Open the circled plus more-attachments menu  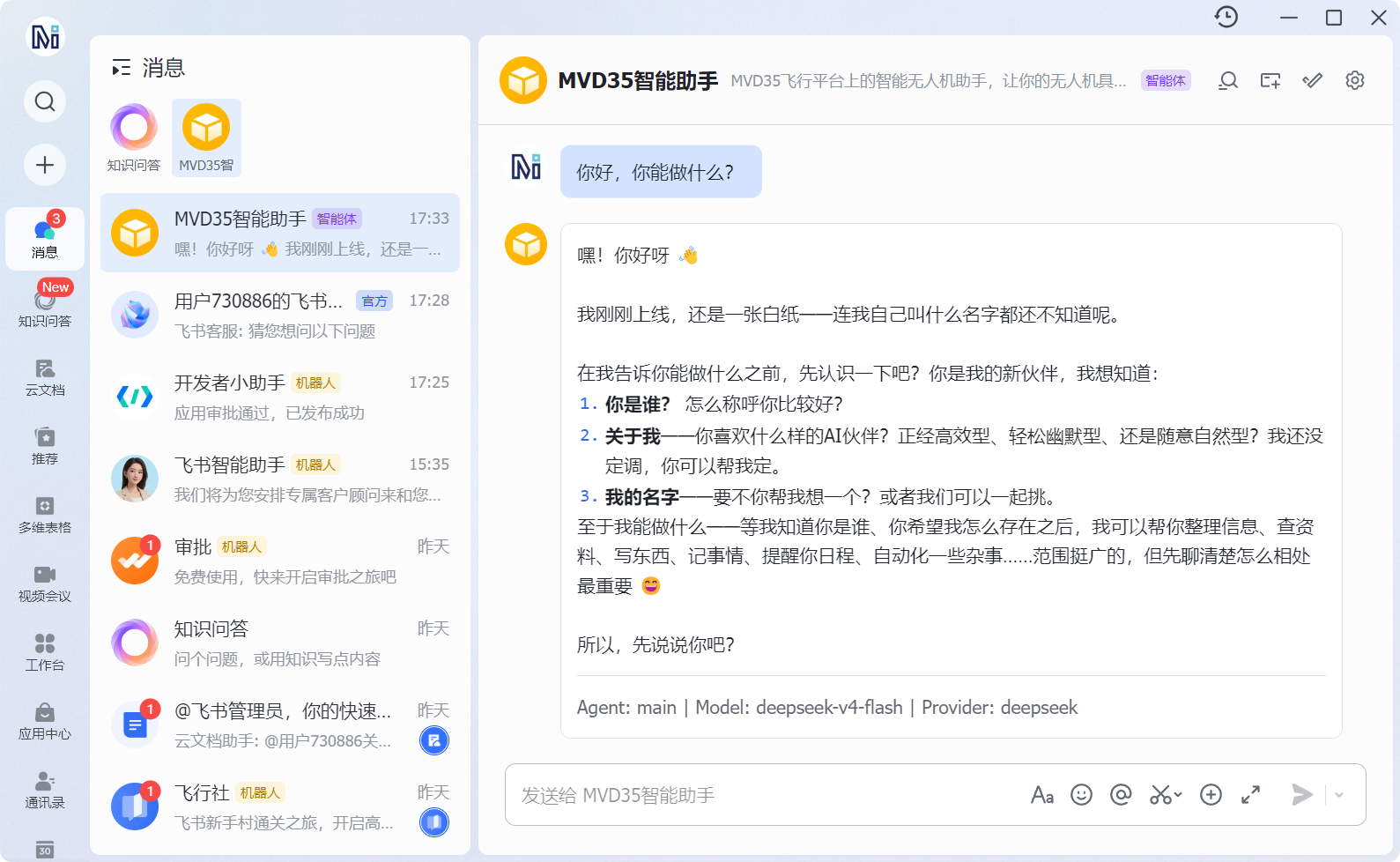pos(1211,795)
